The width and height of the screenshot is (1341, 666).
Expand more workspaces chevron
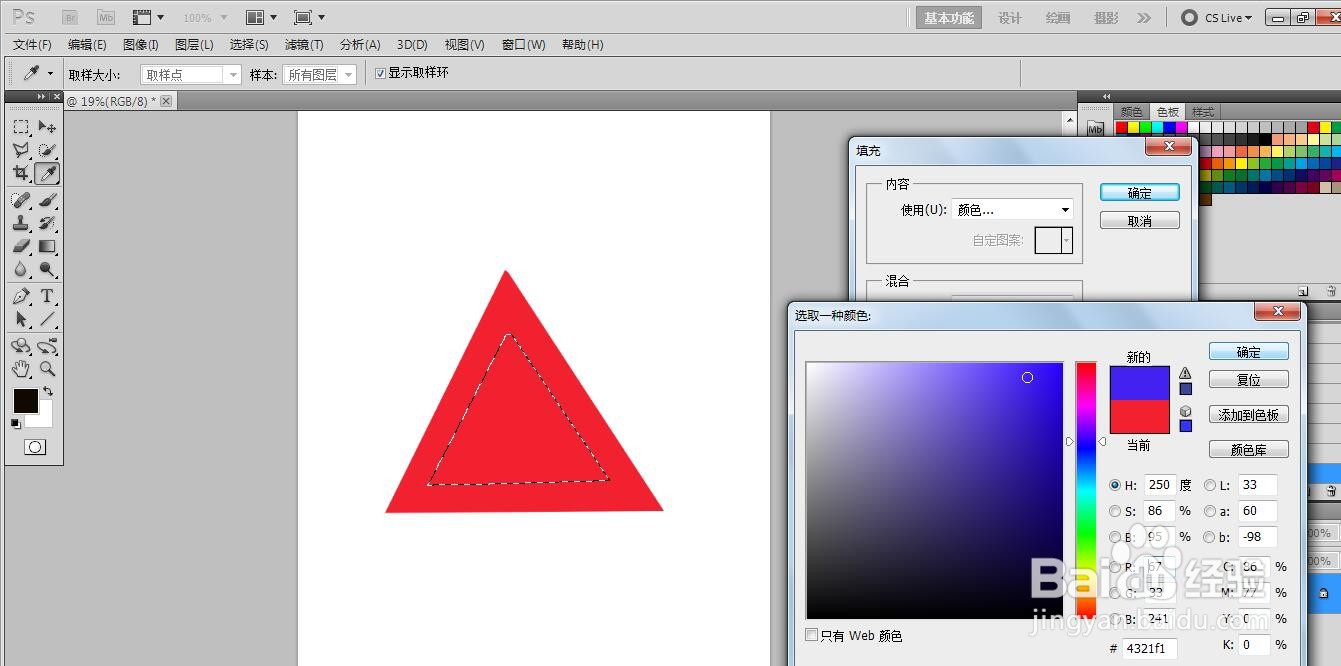coord(1144,18)
